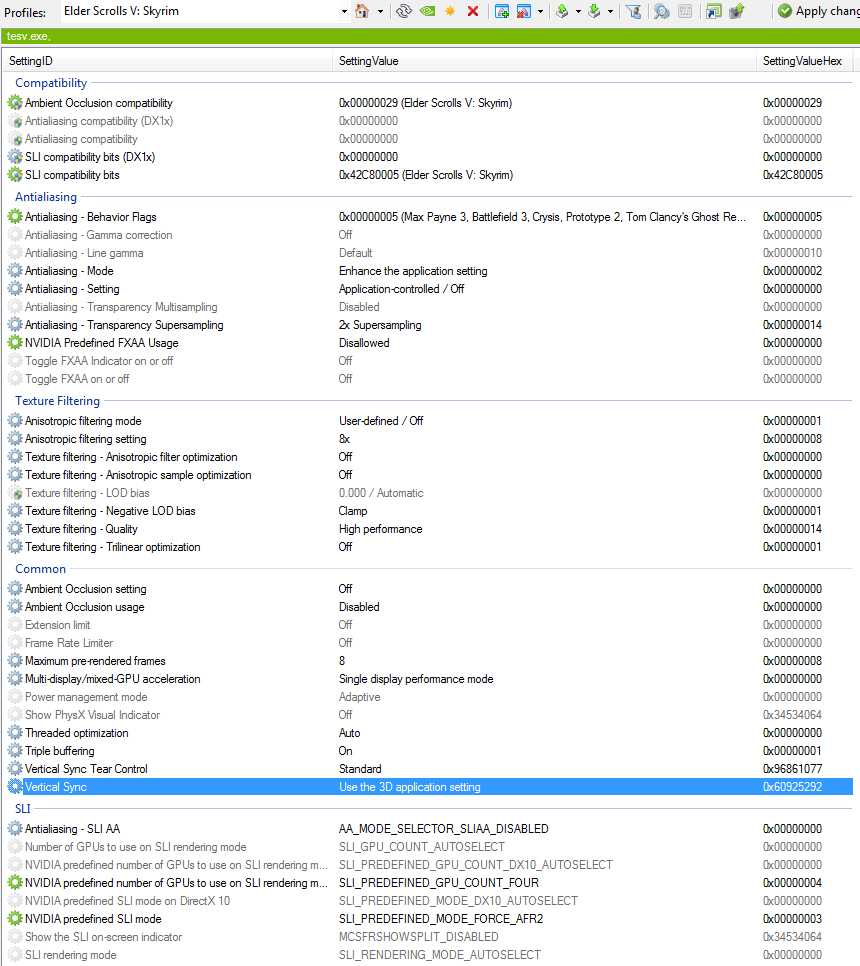
Task: Click the '8x' anisotropic filtering value
Action: click(x=344, y=439)
